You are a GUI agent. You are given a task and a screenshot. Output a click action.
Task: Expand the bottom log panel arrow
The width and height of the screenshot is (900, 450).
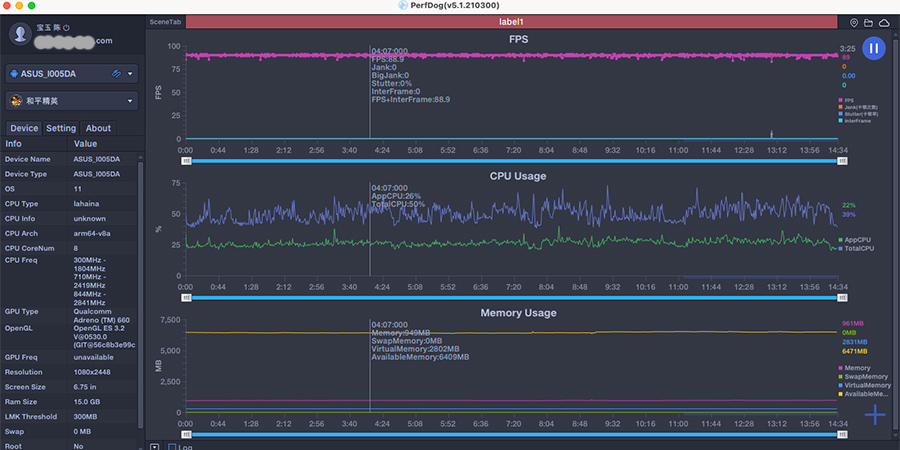(x=154, y=447)
